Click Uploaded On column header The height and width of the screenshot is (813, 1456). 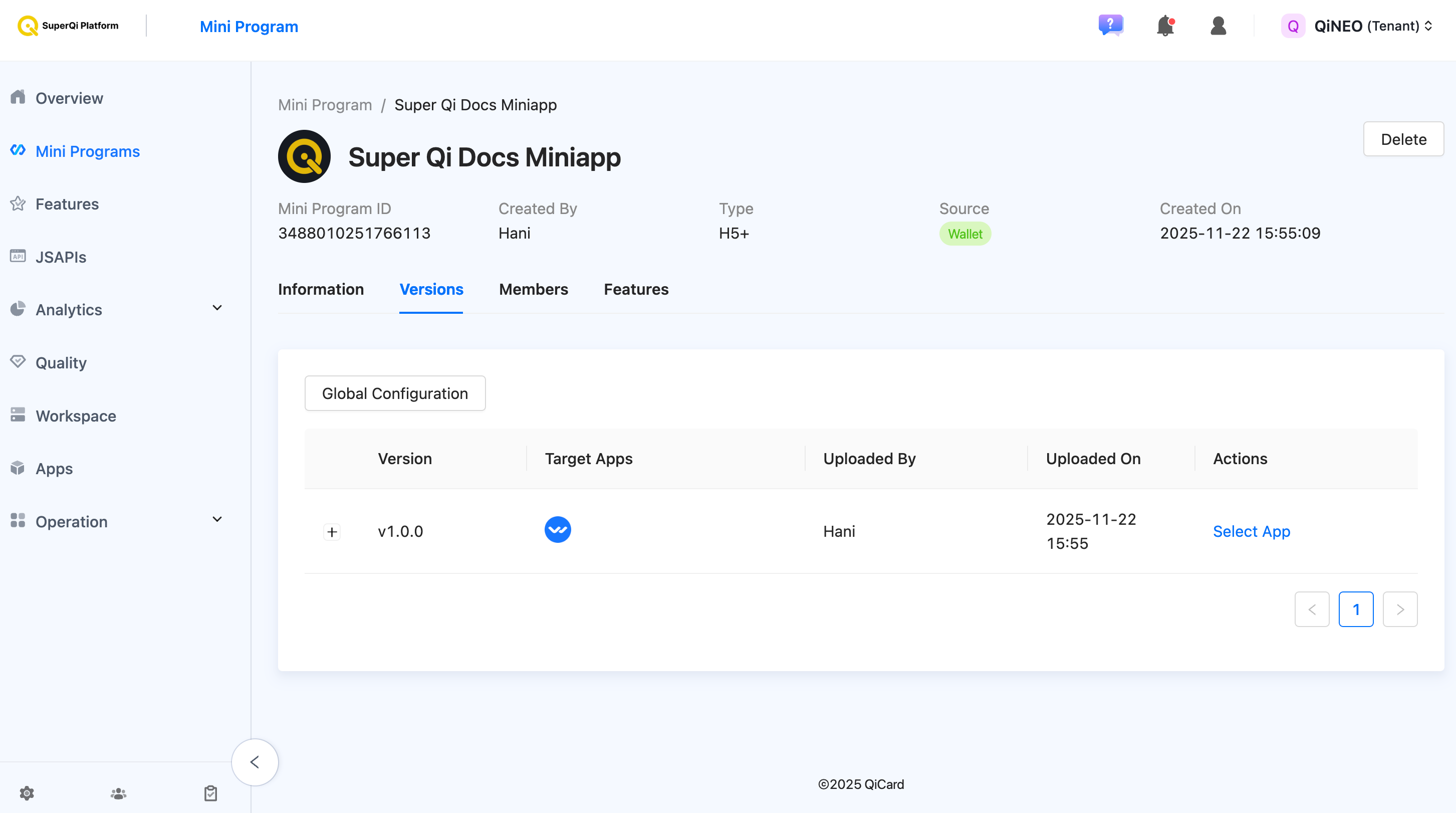[x=1093, y=459]
